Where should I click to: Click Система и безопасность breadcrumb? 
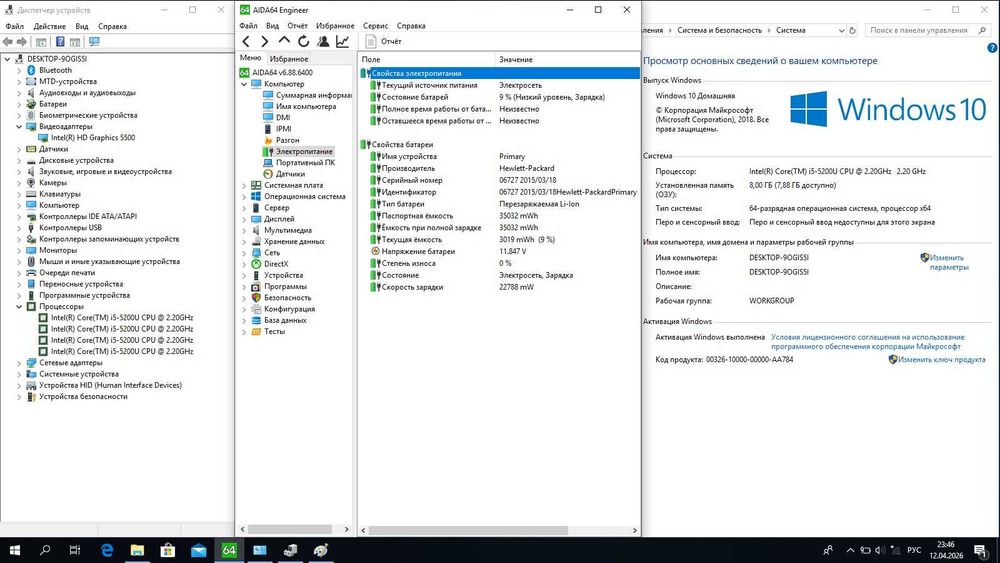[719, 31]
